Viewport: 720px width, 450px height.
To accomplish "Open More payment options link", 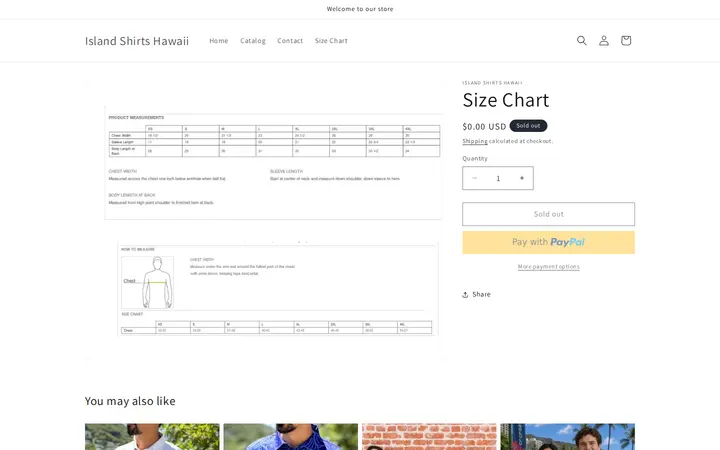I will point(548,266).
